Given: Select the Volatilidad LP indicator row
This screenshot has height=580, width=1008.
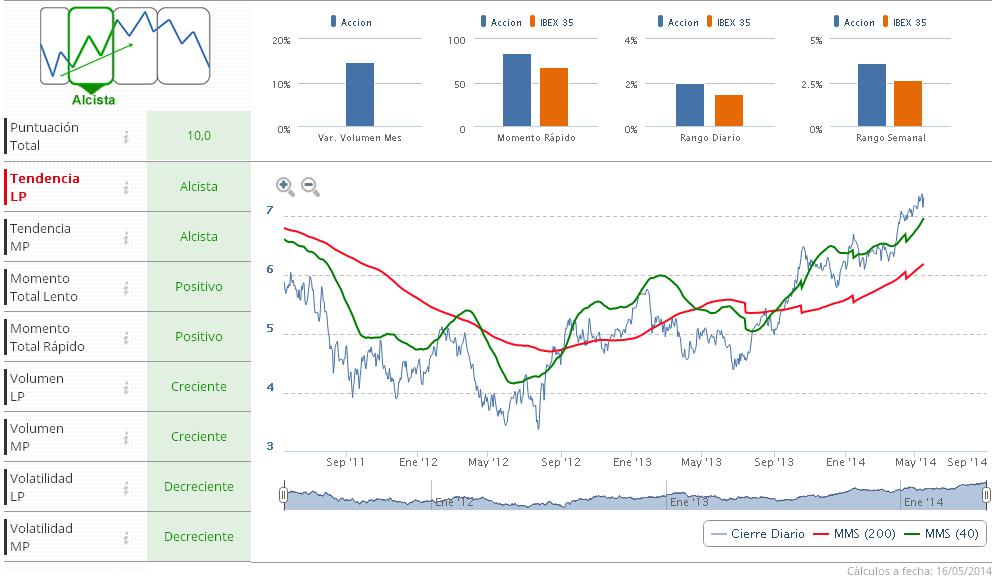Looking at the screenshot, I should 127,487.
